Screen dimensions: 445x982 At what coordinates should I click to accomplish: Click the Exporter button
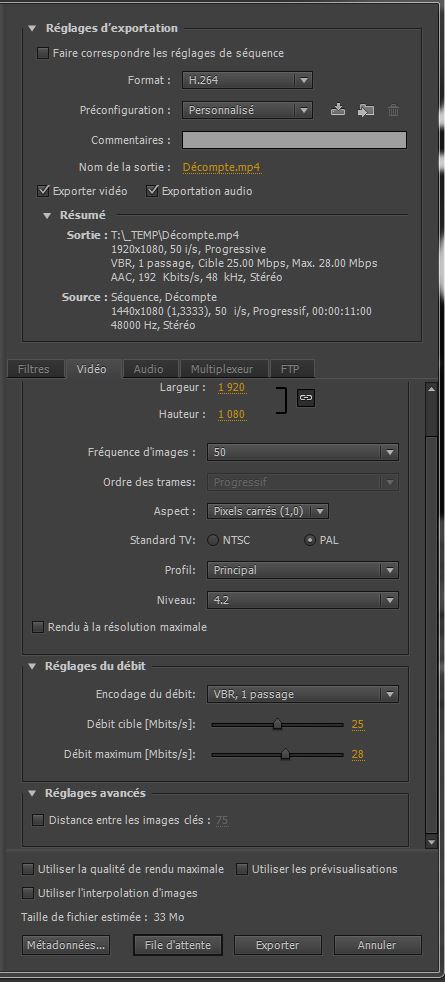pyautogui.click(x=278, y=945)
